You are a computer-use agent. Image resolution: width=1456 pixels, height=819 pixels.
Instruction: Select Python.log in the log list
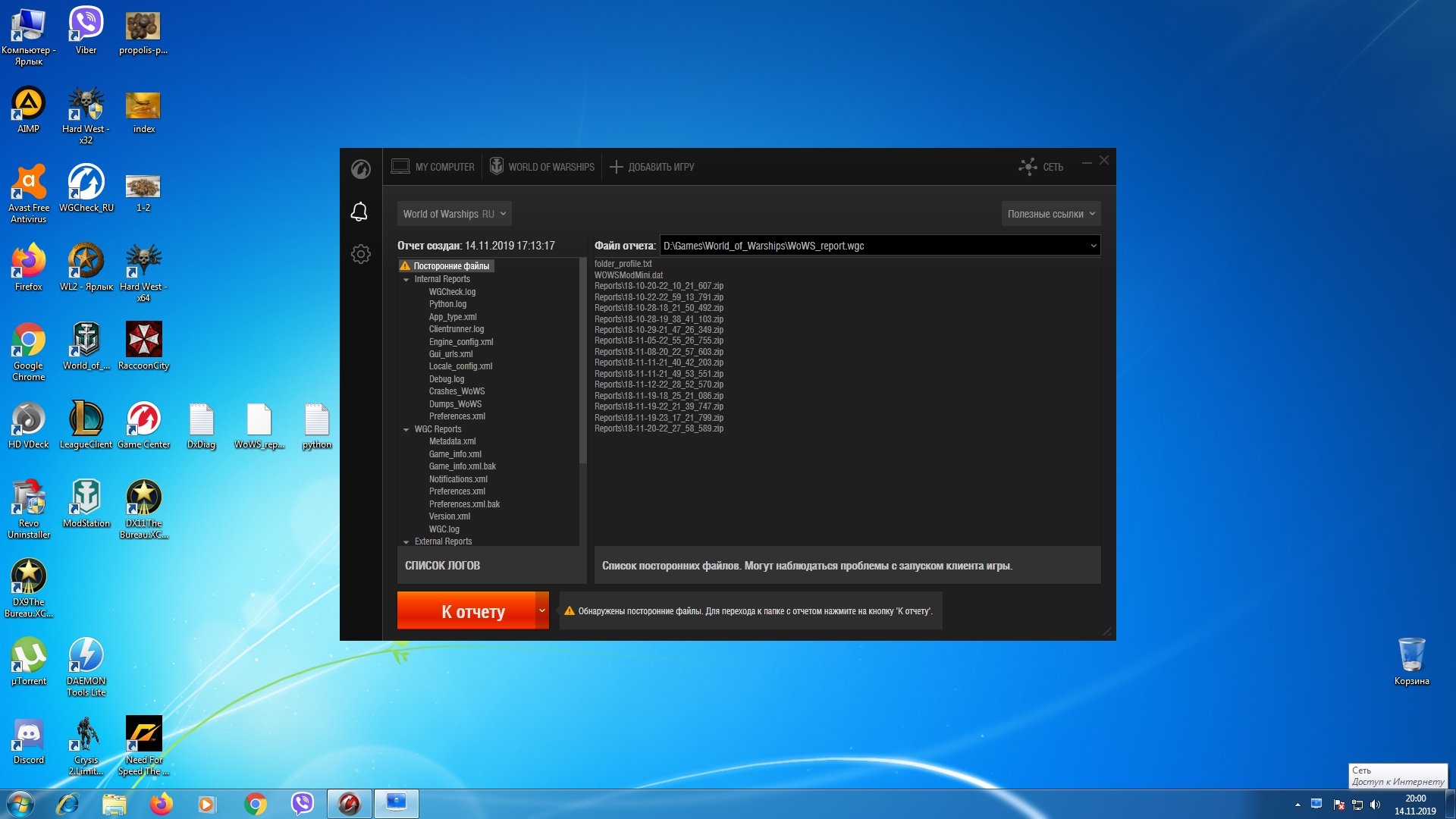pos(447,304)
